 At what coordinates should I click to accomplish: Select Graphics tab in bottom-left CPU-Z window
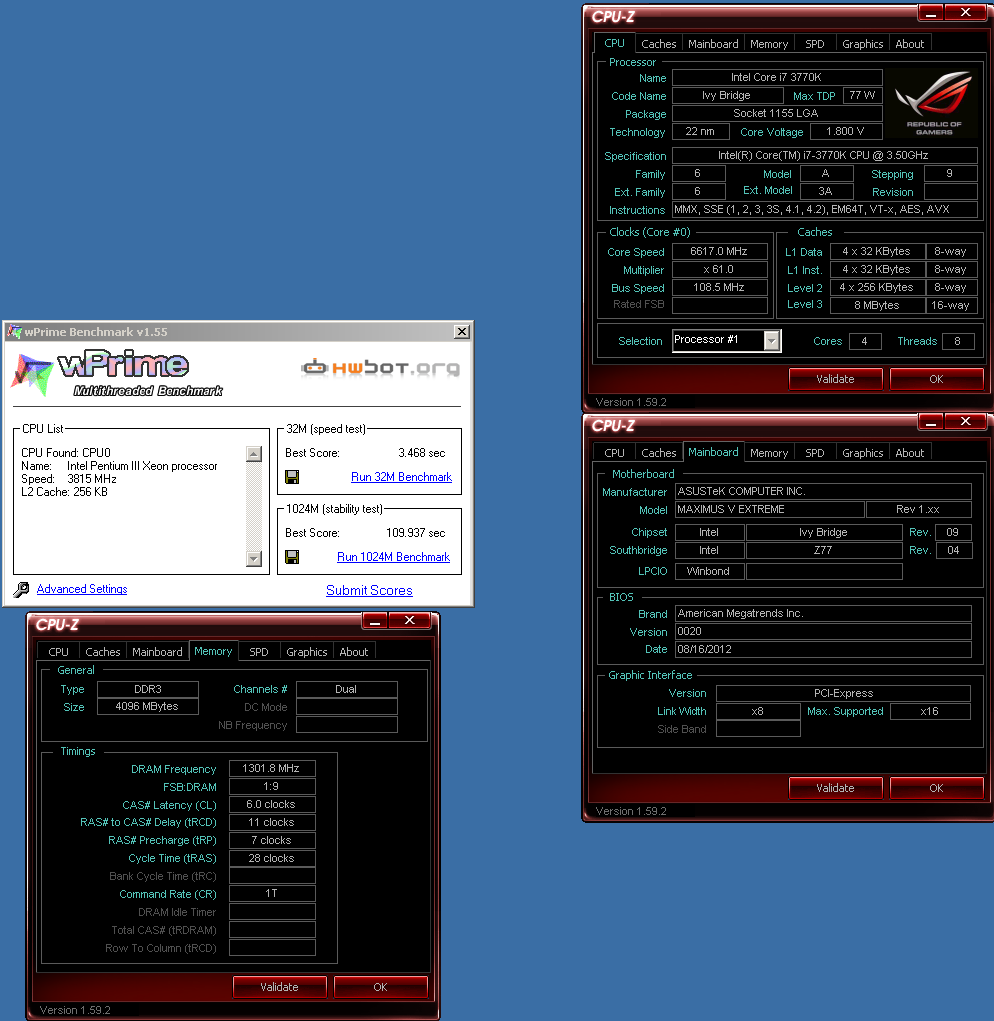pyautogui.click(x=307, y=652)
